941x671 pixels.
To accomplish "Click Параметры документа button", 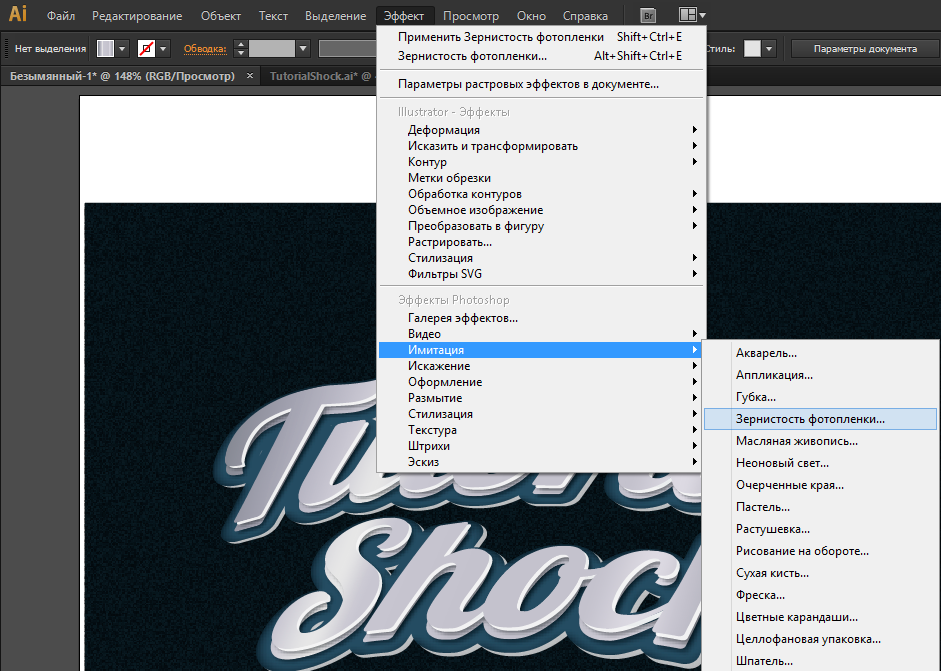I will pyautogui.click(x=865, y=49).
